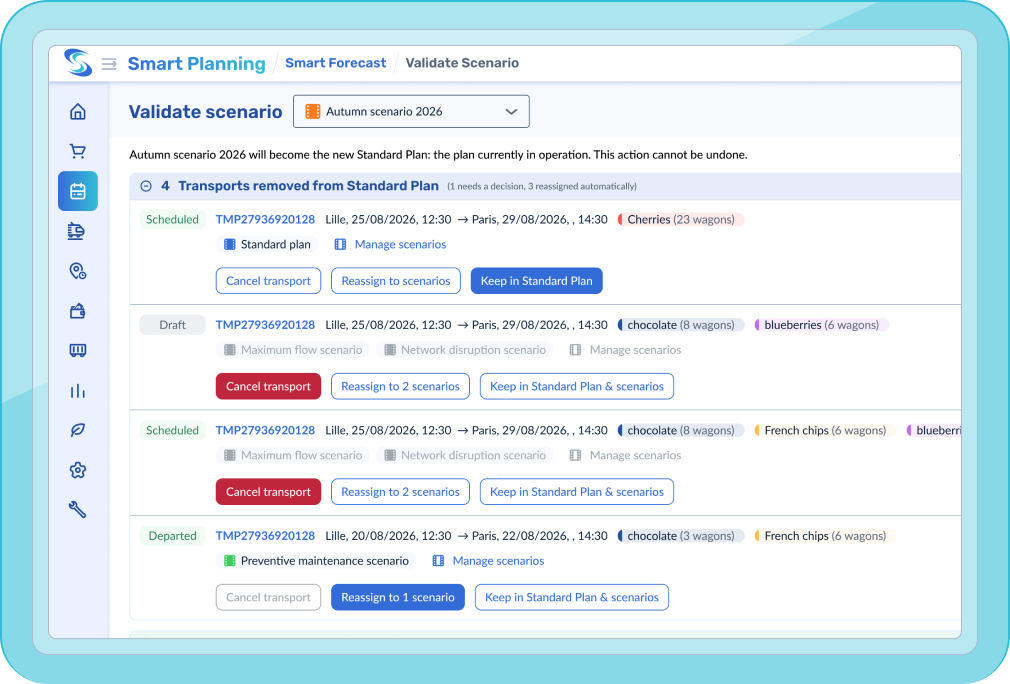
Task: Open the shopping cart sidebar icon
Action: click(x=78, y=151)
